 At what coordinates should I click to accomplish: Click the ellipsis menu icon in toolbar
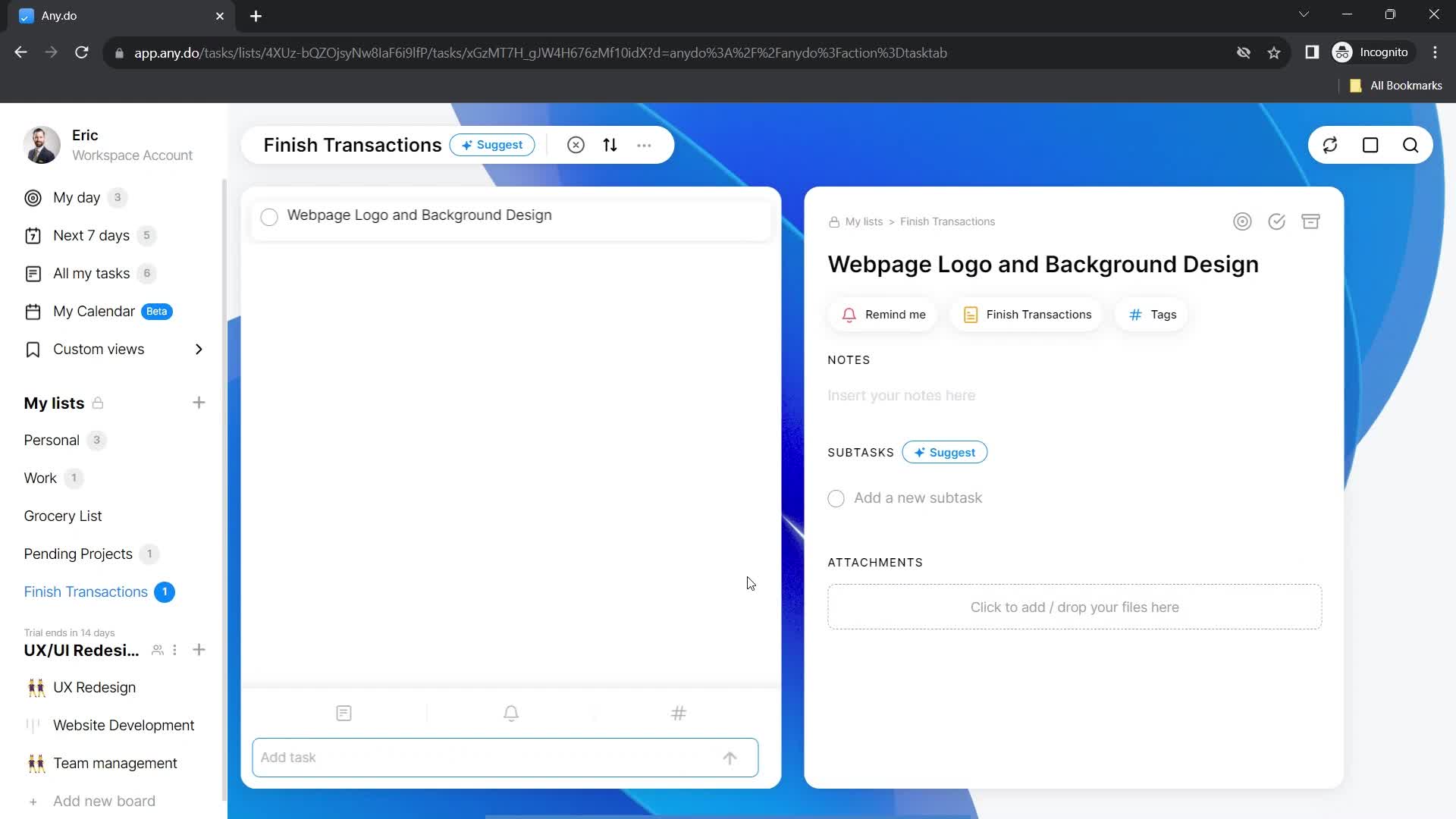[x=646, y=144]
